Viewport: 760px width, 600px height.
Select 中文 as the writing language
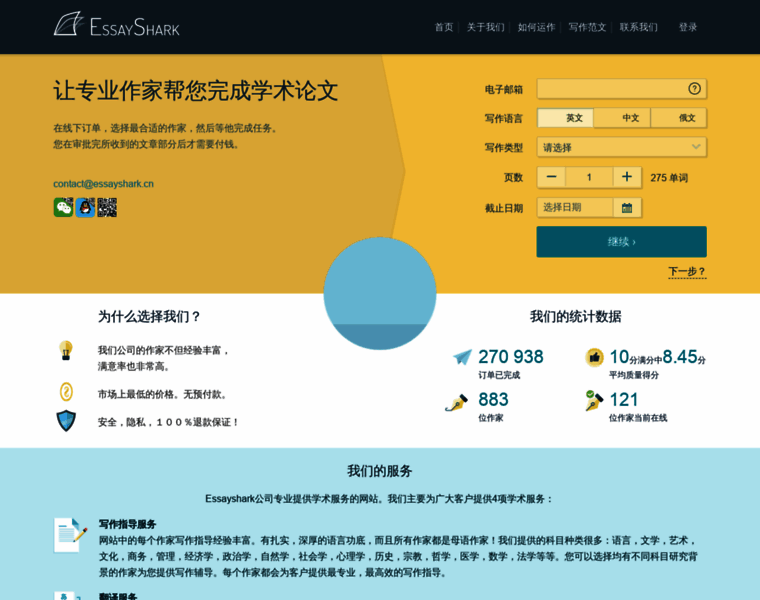(x=622, y=118)
